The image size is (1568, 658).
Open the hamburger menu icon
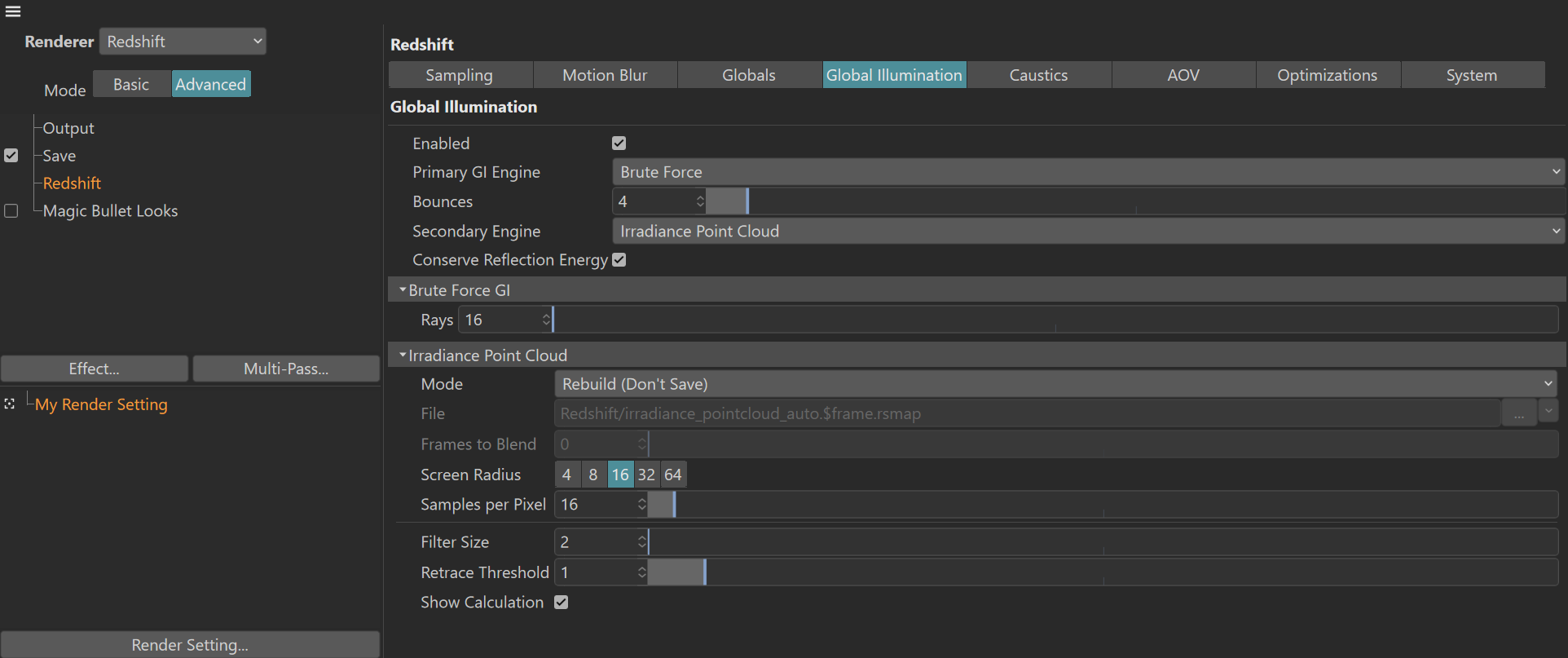coord(13,11)
